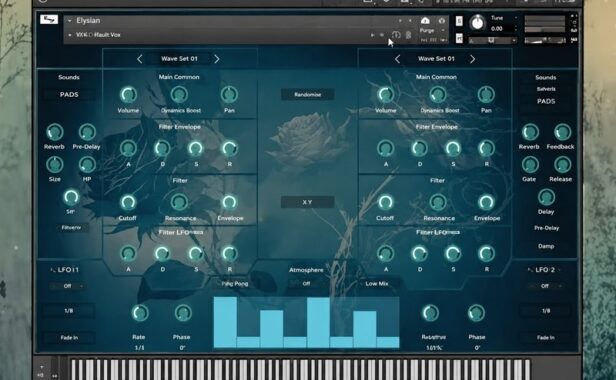Open the Rault Vox snapshot dropdown
Image resolution: width=616 pixels, height=380 pixels.
[x=70, y=35]
